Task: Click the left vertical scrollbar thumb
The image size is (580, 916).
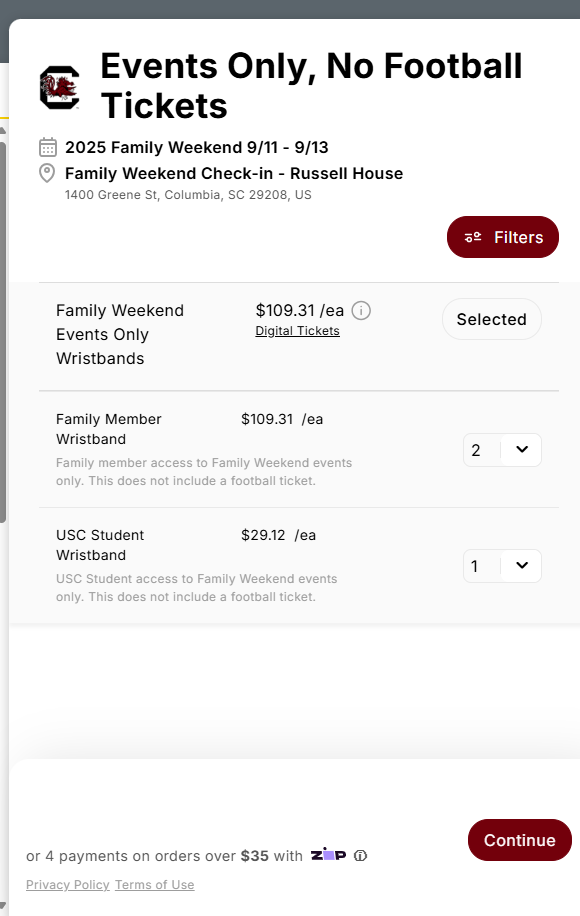Action: 3,333
